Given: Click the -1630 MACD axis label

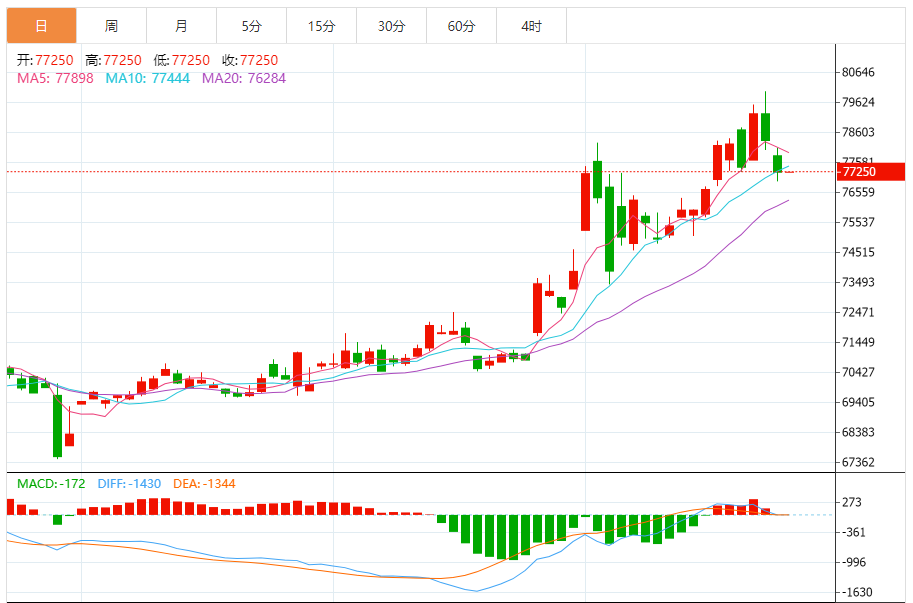Looking at the screenshot, I should click(858, 592).
